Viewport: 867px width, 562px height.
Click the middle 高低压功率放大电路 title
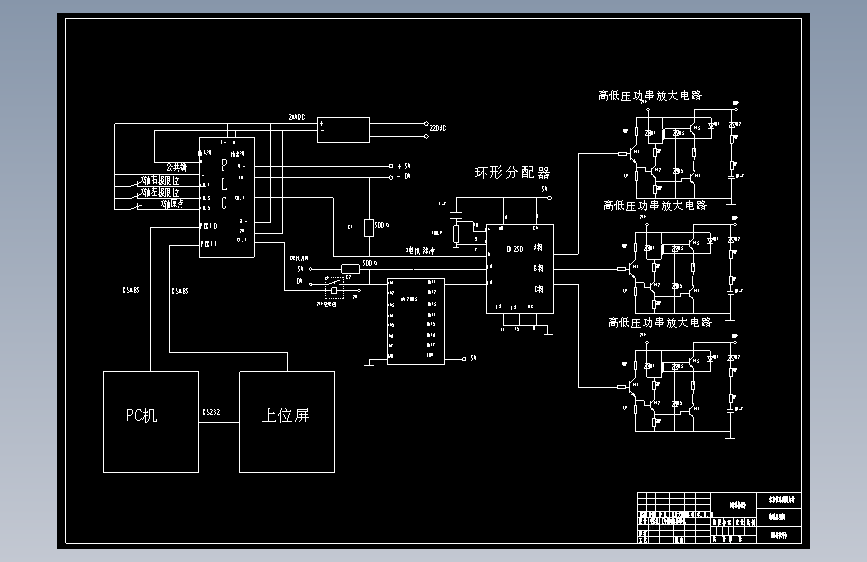click(x=655, y=206)
